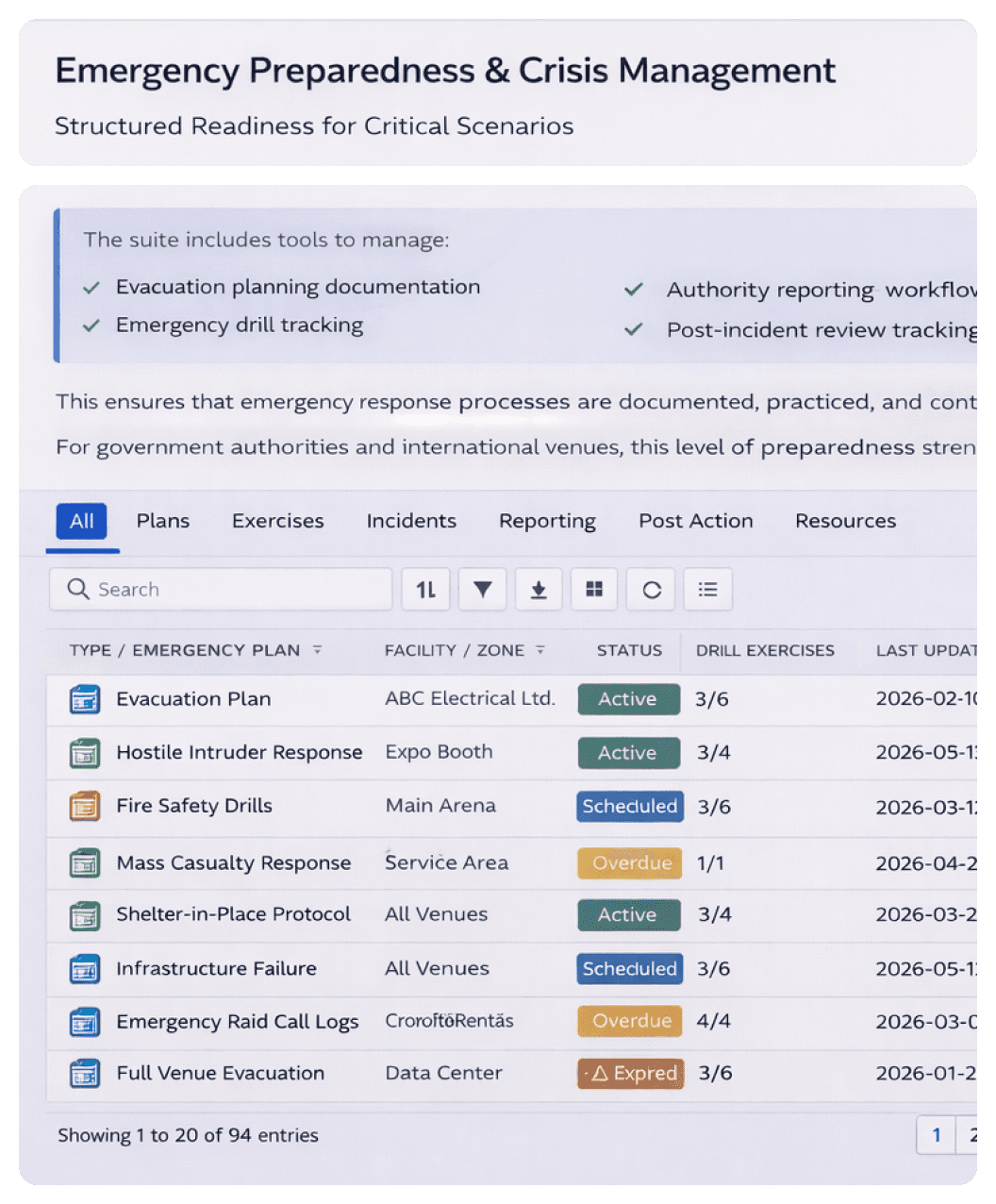Screen dimensions: 996x1204
Task: Expand the TYPE / EMERGENCY PLAN column sorter
Action: click(x=317, y=650)
